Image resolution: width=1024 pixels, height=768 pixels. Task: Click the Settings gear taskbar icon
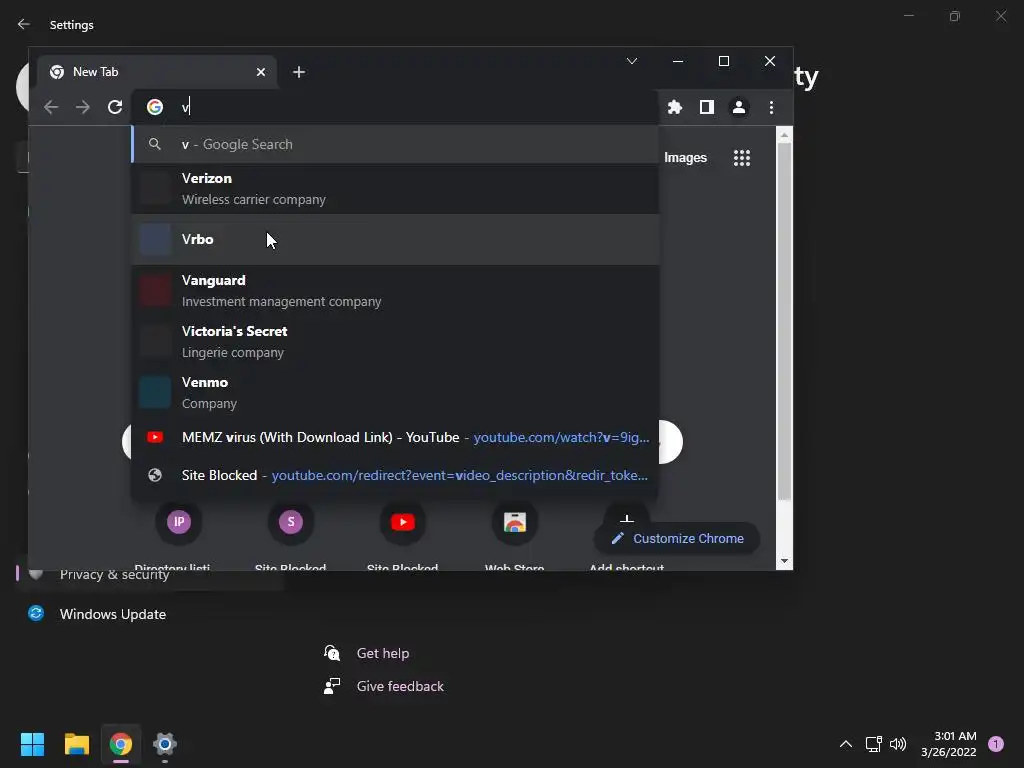pos(165,744)
